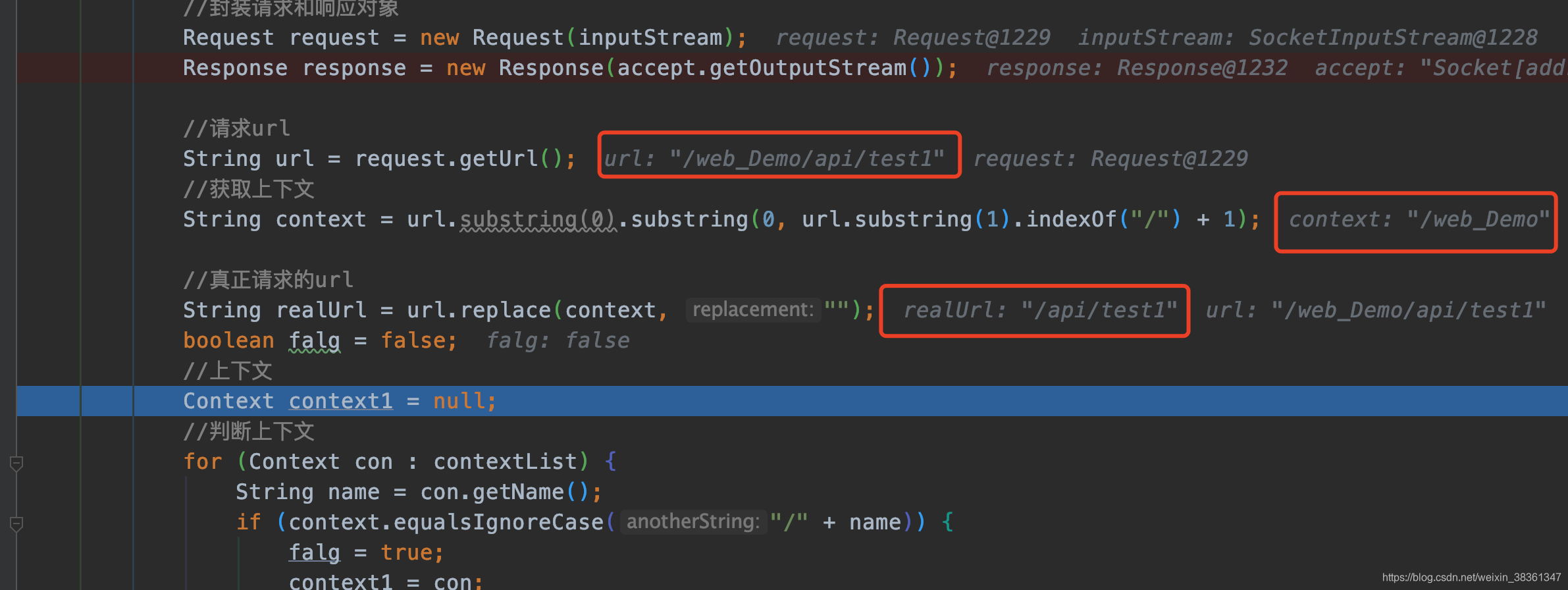Click 'for (Context con : contextList)' line

(x=400, y=462)
